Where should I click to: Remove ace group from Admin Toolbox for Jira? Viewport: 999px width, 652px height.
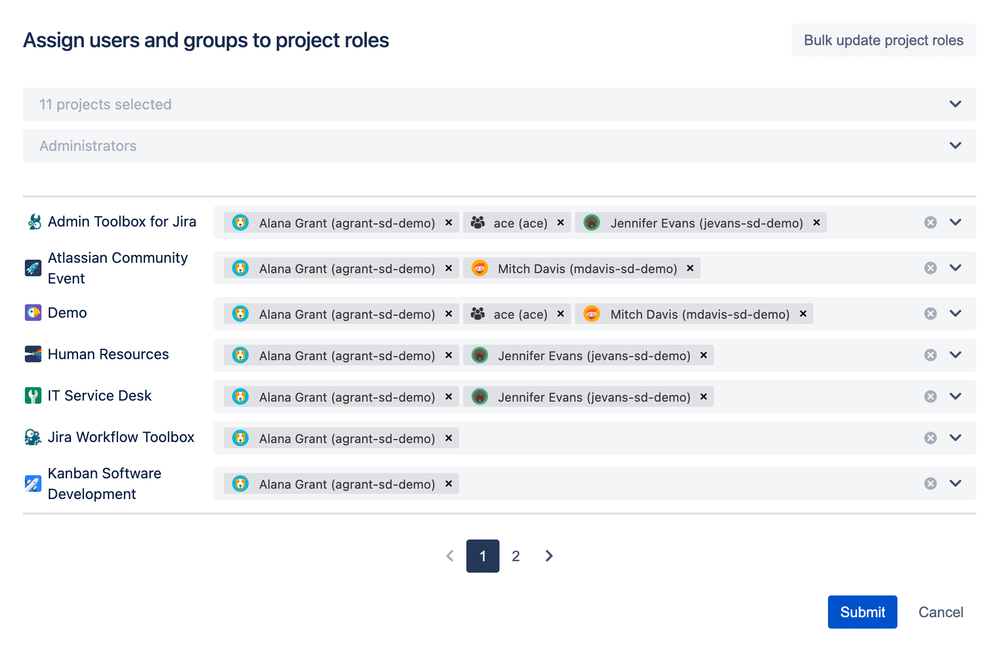pyautogui.click(x=561, y=223)
